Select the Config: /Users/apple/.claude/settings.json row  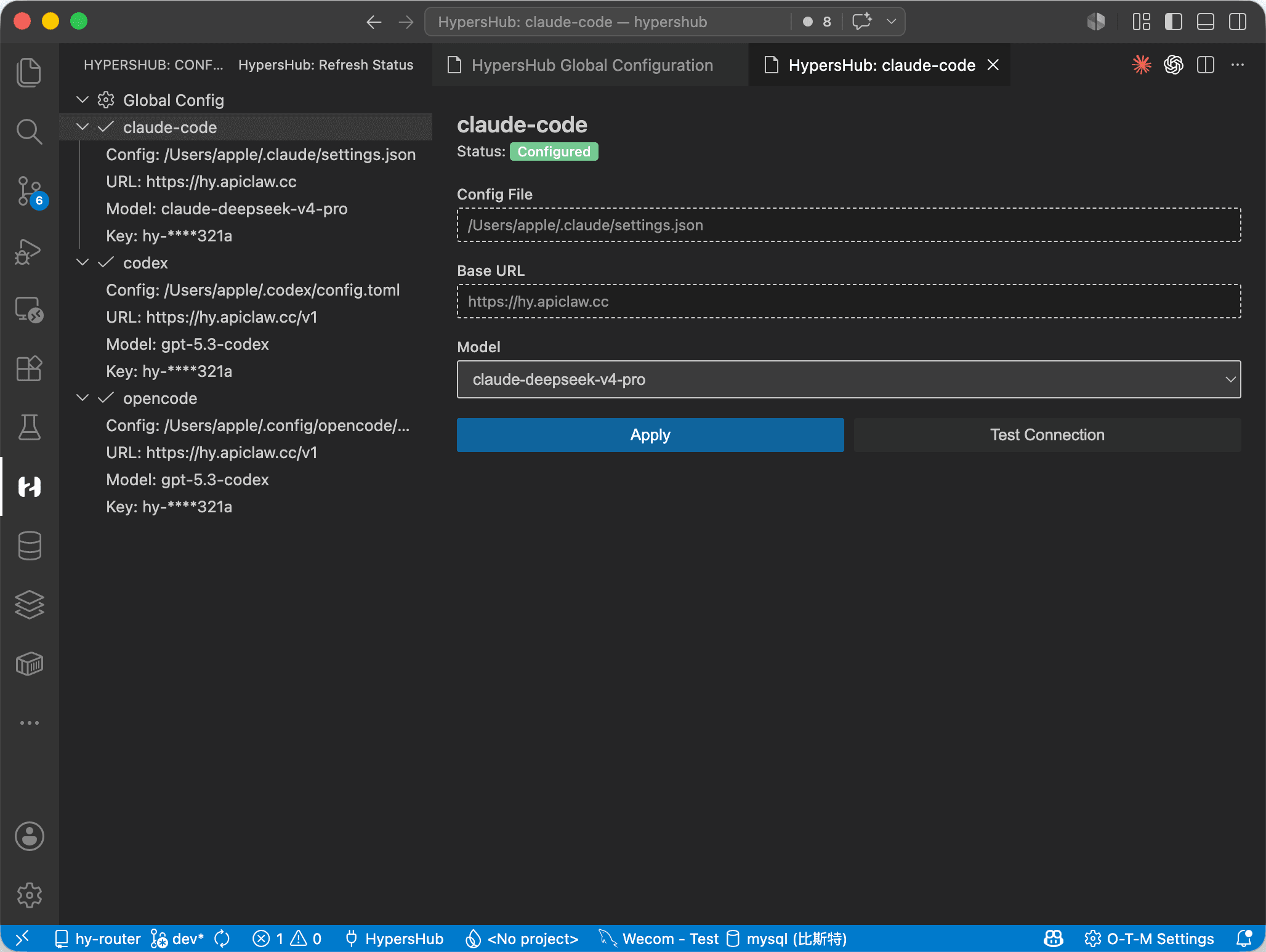[246, 154]
